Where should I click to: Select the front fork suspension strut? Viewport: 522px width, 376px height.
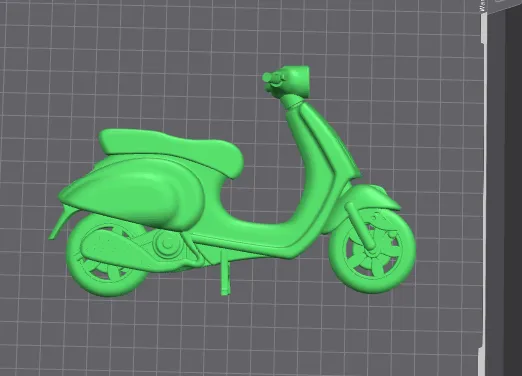click(x=361, y=226)
